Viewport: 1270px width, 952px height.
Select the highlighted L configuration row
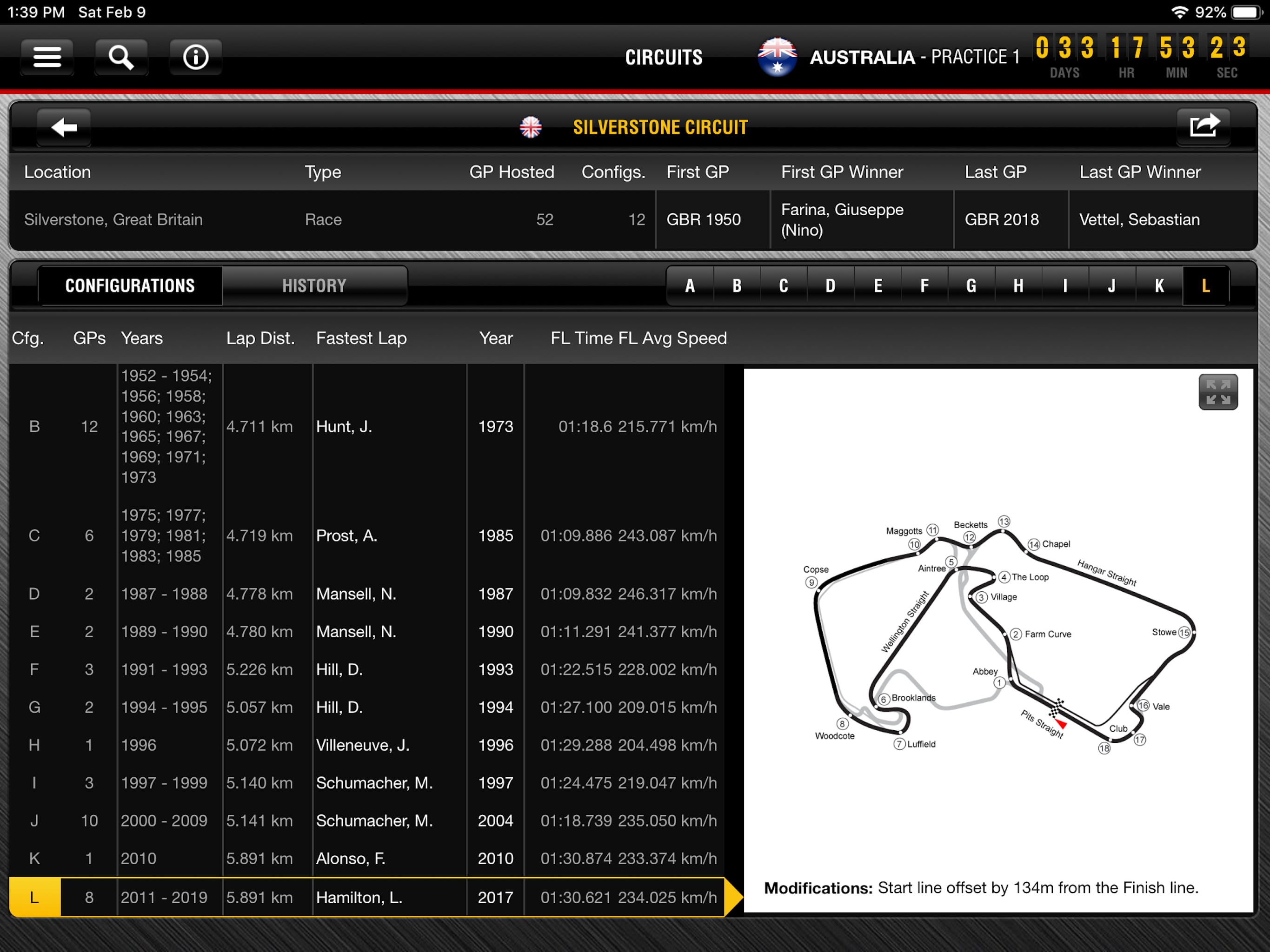[367, 897]
